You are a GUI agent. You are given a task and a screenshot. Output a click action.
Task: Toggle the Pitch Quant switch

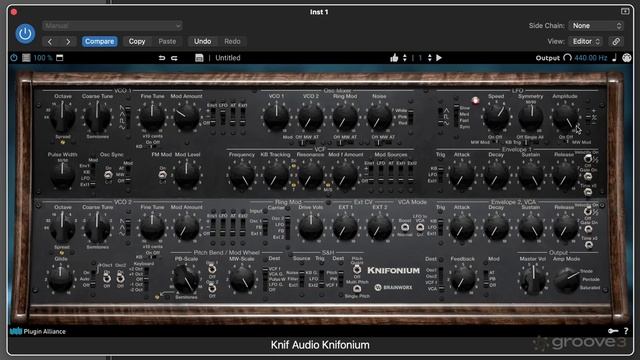357,269
